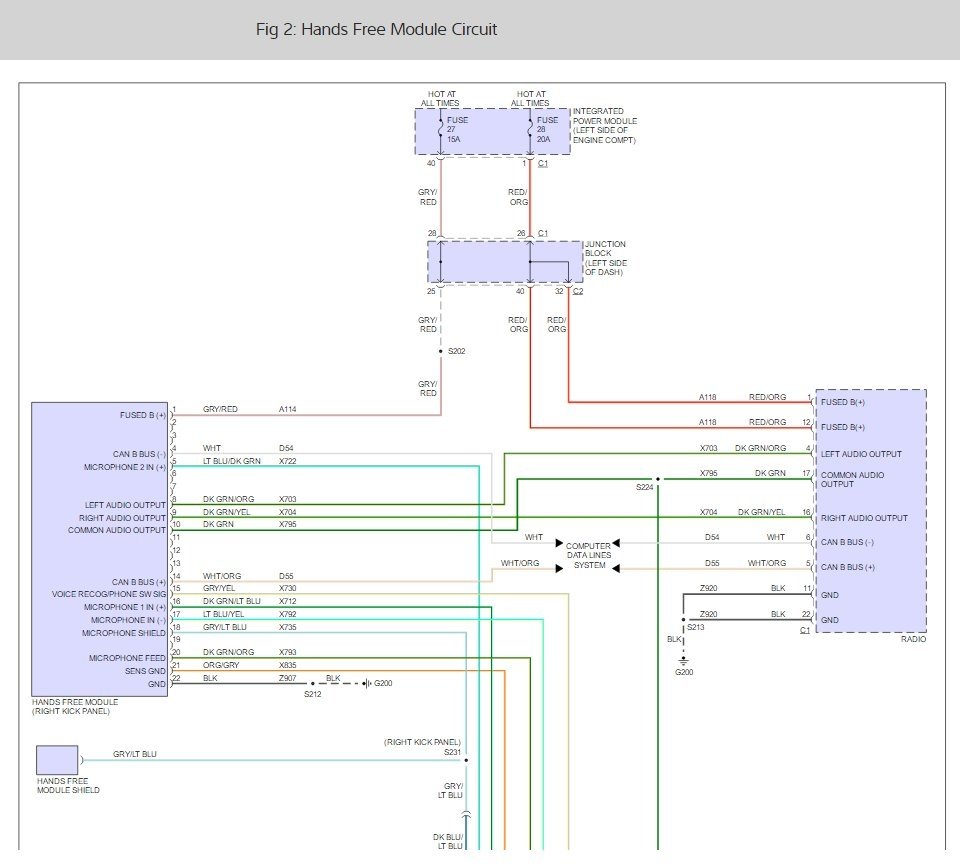Viewport: 960px width, 868px height.
Task: Select the S202 splice label
Action: (x=457, y=351)
